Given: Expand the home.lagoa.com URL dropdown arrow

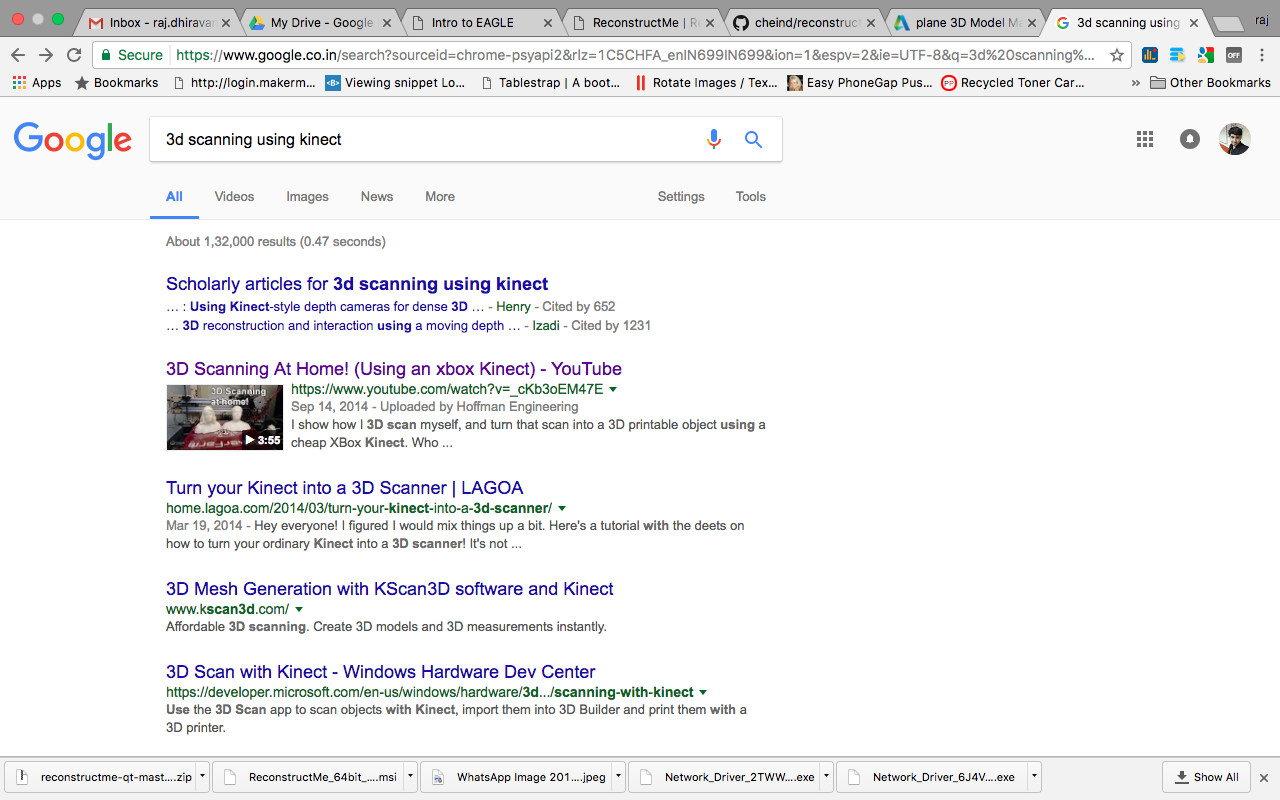Looking at the screenshot, I should (x=562, y=508).
